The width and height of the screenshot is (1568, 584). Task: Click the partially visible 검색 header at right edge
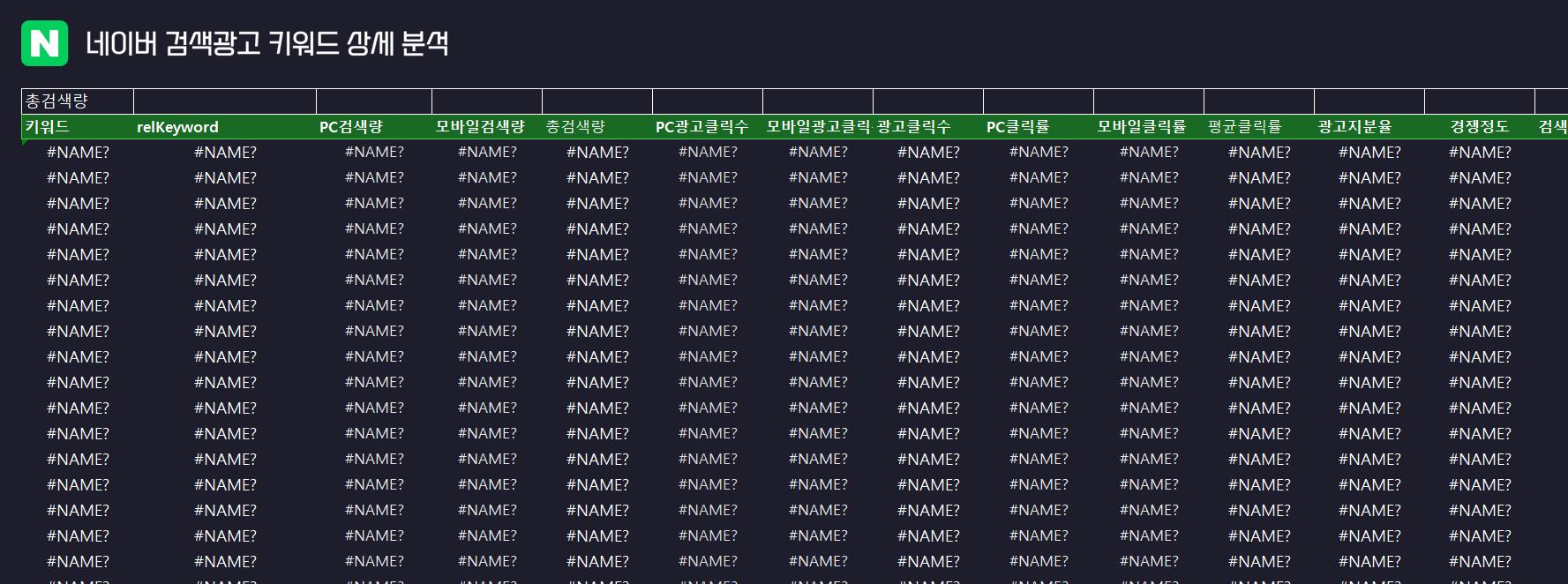(x=1552, y=127)
